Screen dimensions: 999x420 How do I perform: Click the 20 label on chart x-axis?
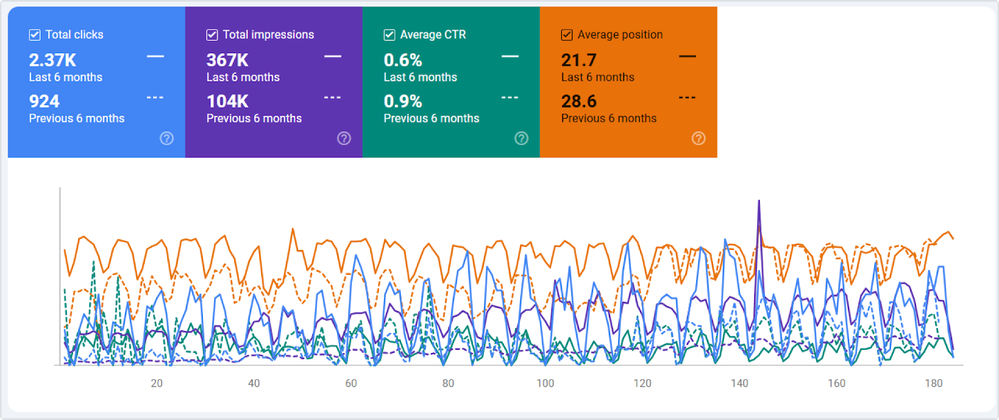pos(157,384)
